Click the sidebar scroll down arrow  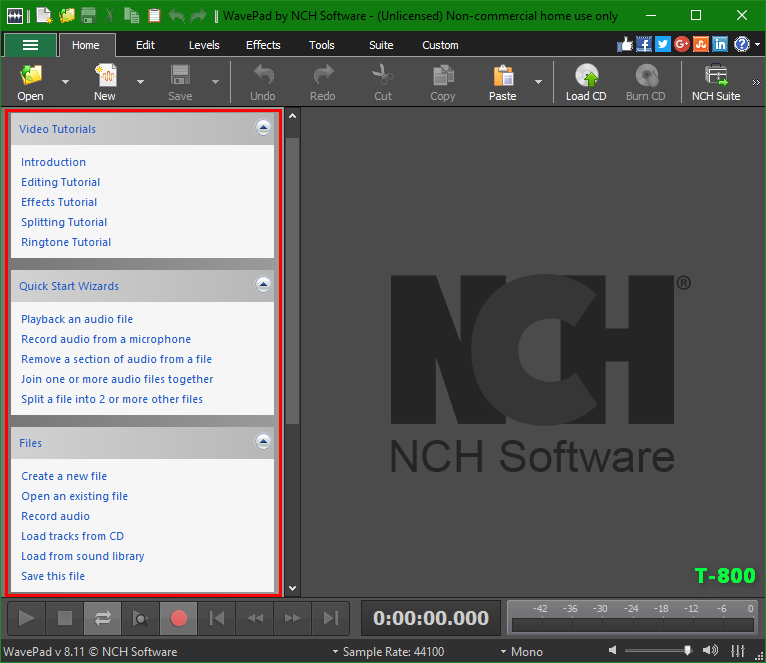pos(293,588)
